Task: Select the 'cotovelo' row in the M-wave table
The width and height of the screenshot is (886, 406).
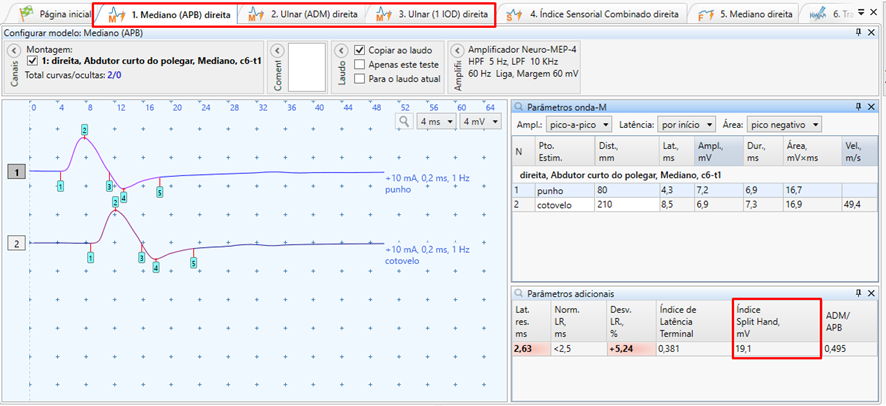Action: (x=695, y=204)
